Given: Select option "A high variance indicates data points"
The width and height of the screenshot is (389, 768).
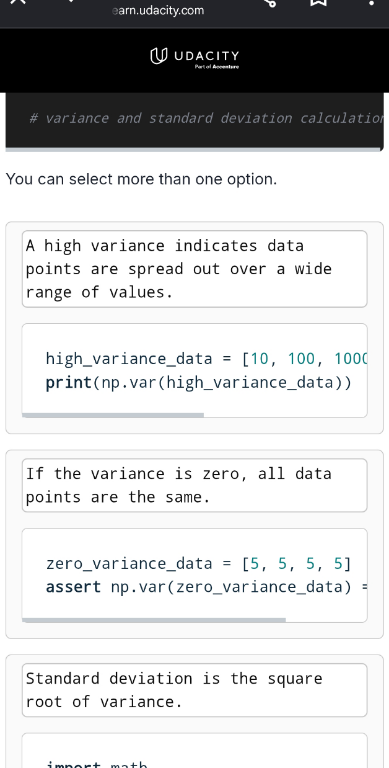Looking at the screenshot, I should click(x=194, y=269).
